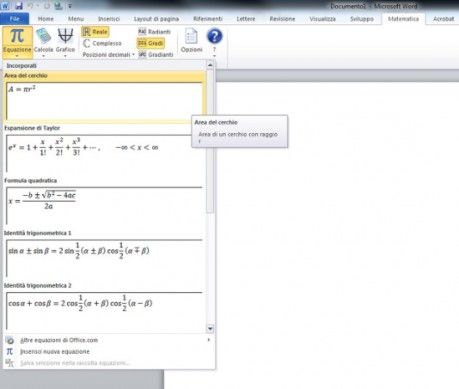459x389 pixels.
Task: Switch to the Riferimenti tab
Action: point(208,19)
